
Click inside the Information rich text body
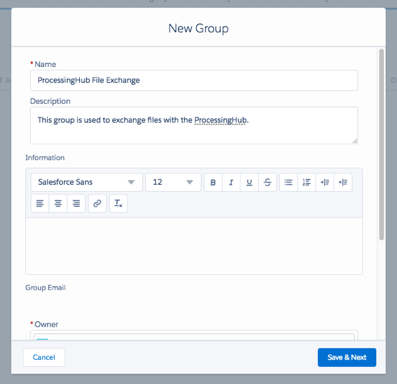click(194, 246)
